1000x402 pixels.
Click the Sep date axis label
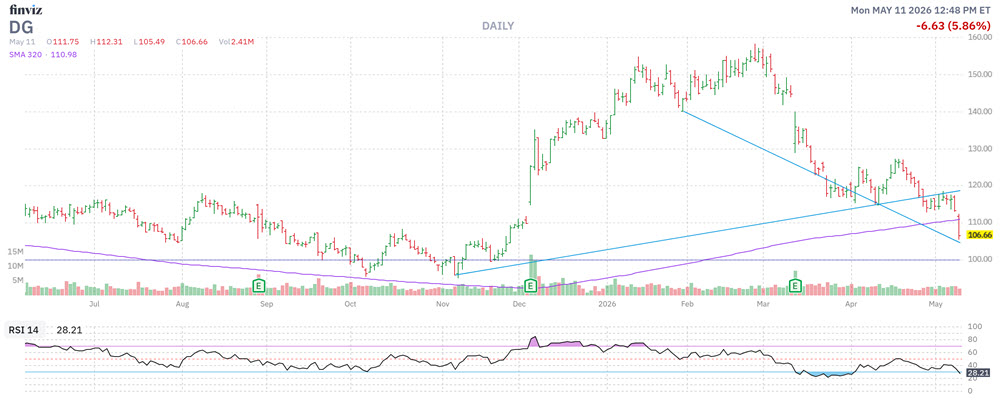pyautogui.click(x=267, y=305)
